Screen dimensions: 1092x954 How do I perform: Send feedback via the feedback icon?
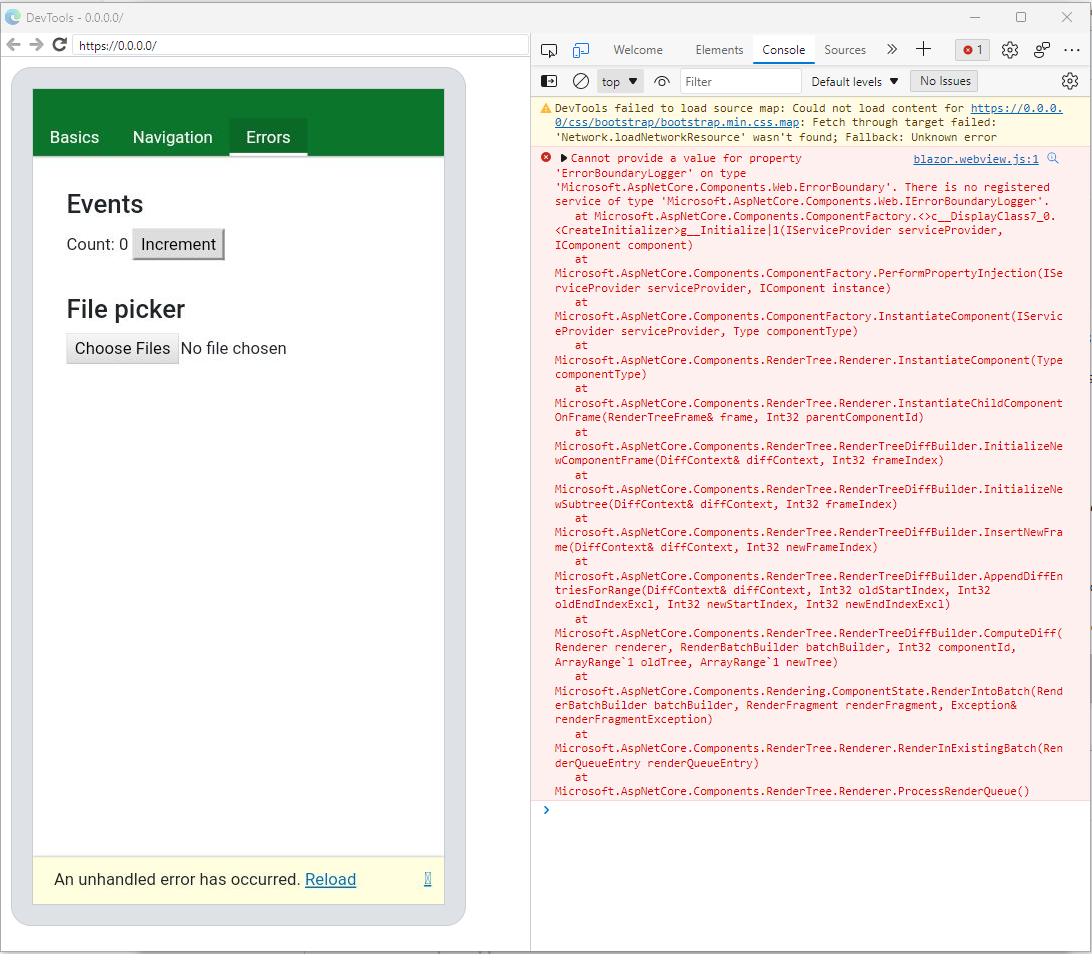click(1041, 49)
